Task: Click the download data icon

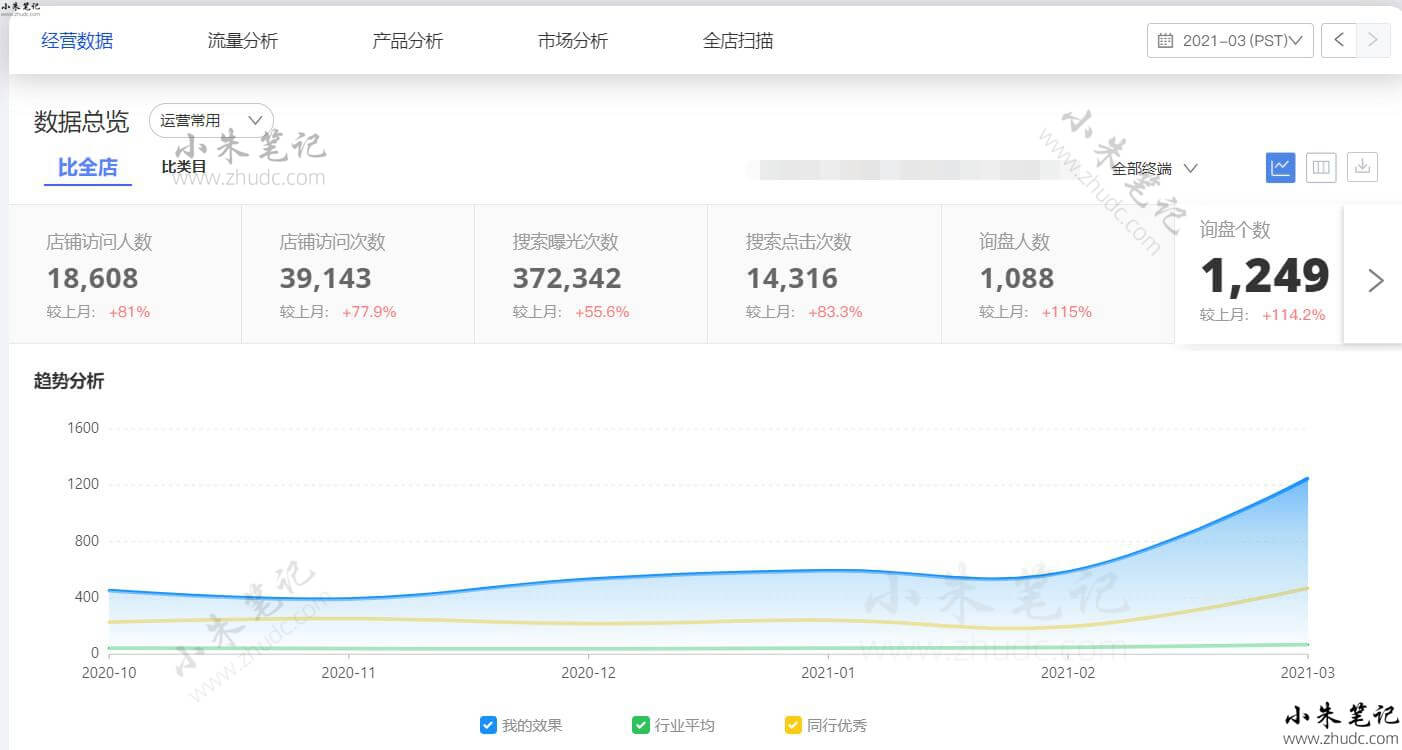Action: 1362,168
